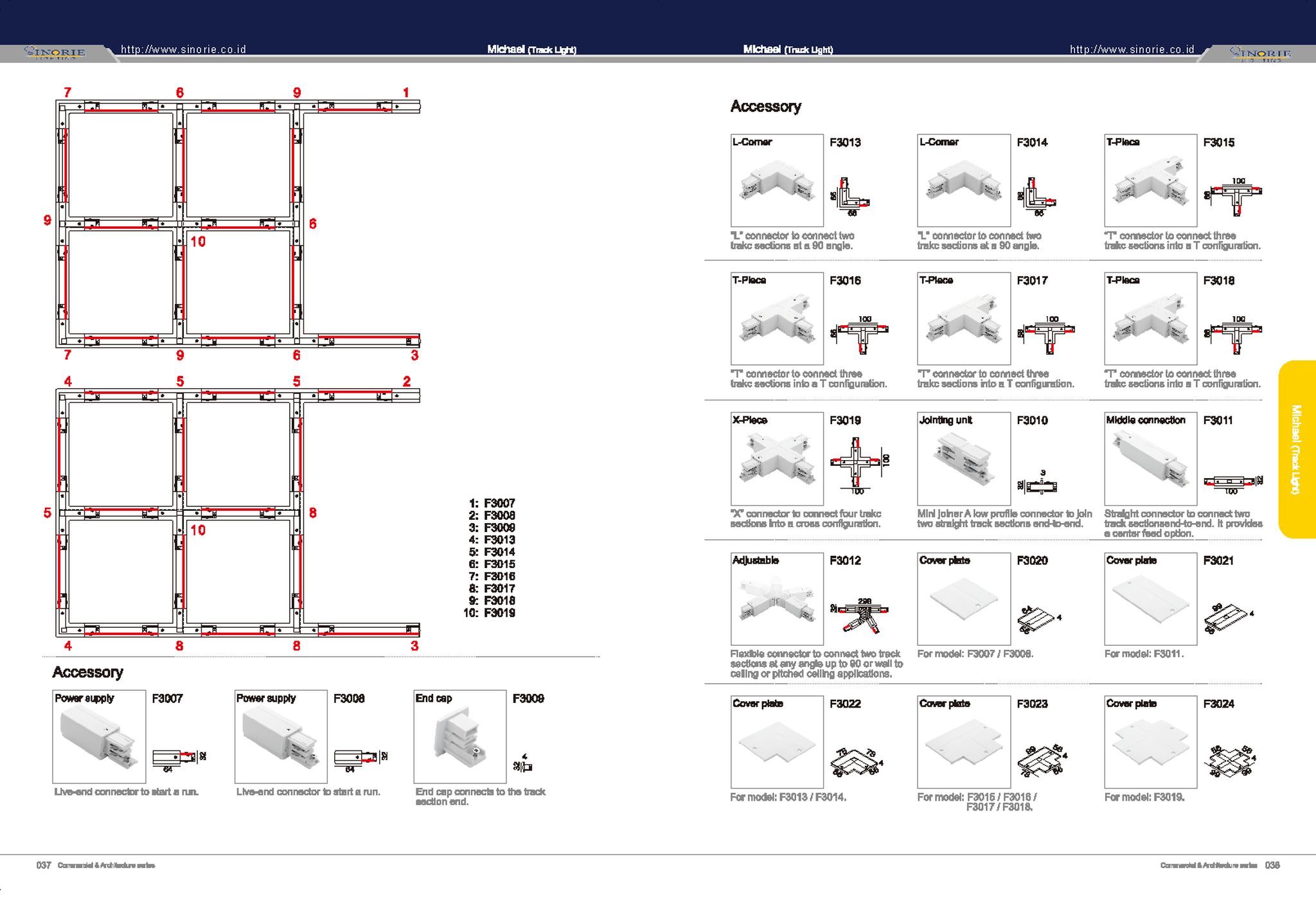Click the yellow Michael Track Light side tab

pos(1297,449)
